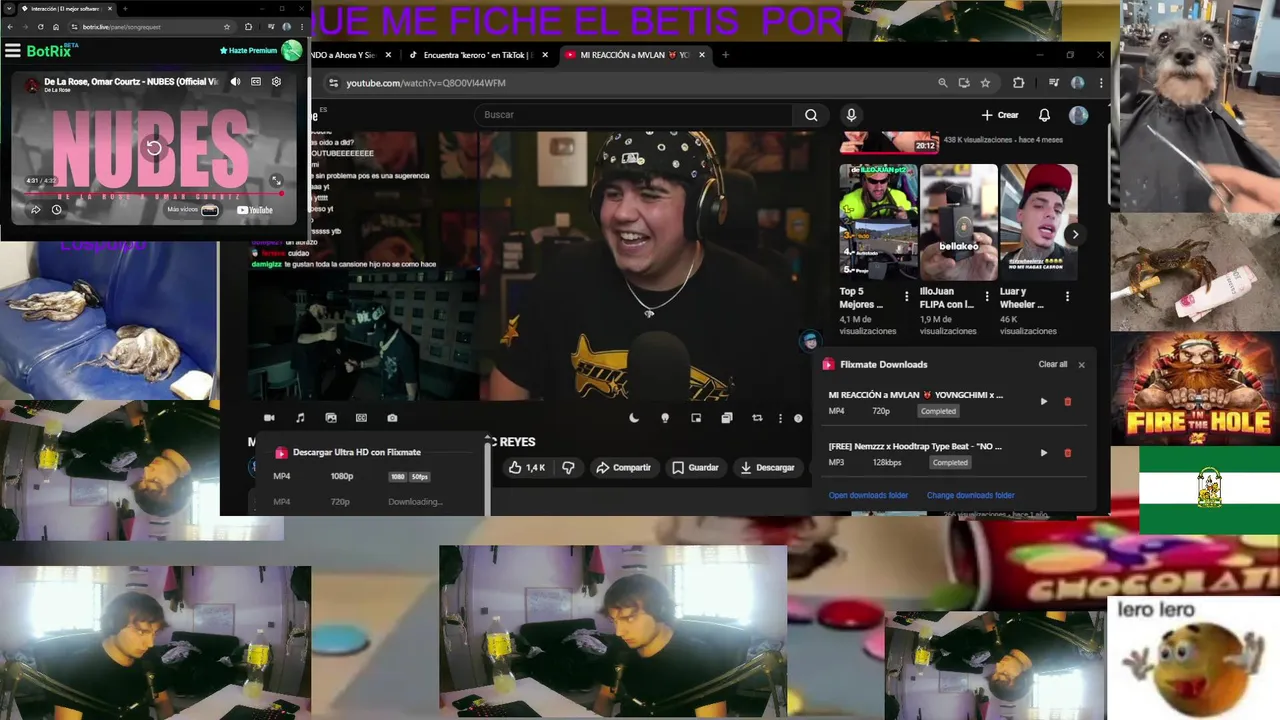Open the YouTube logo link in NUBES player
The height and width of the screenshot is (720, 1280).
click(x=255, y=210)
